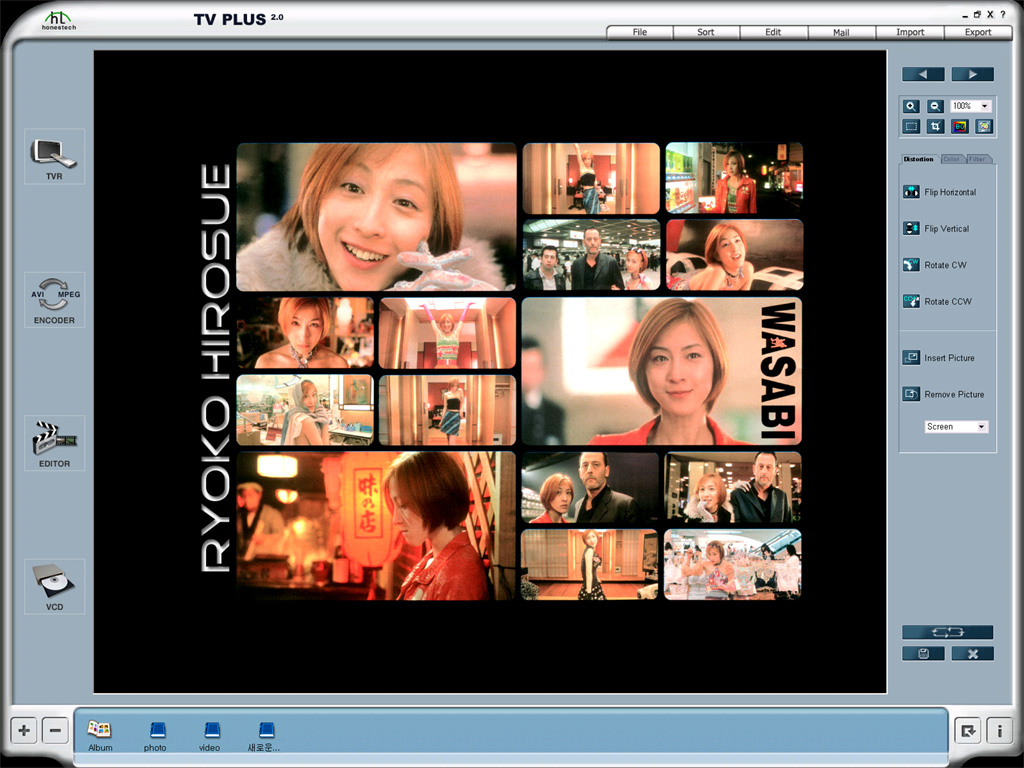Open the Mail menu
This screenshot has width=1024, height=768.
tap(841, 32)
